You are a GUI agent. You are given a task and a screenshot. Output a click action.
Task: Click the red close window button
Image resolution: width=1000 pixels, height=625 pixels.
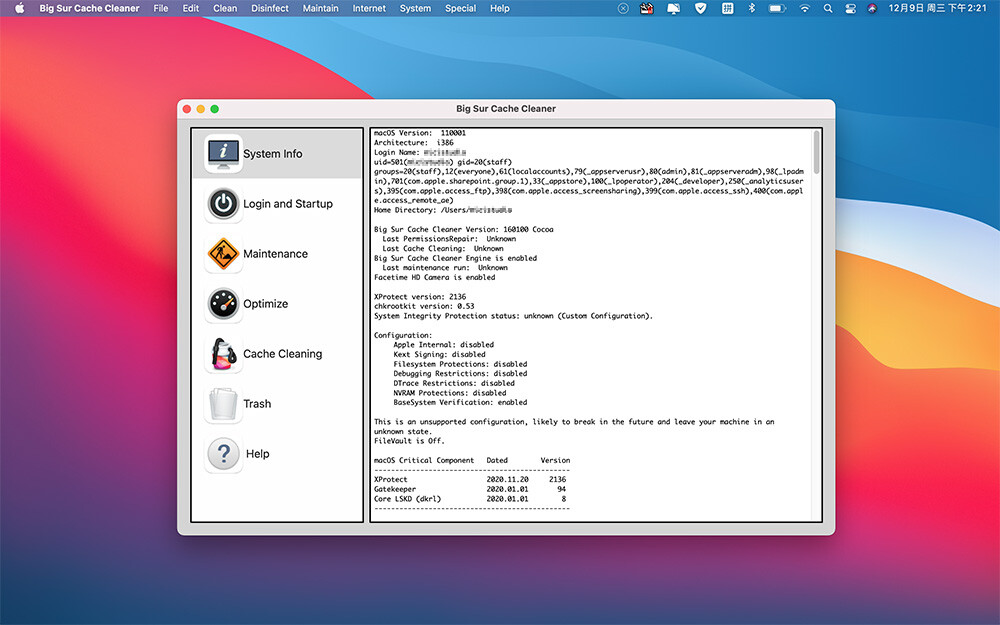point(186,109)
